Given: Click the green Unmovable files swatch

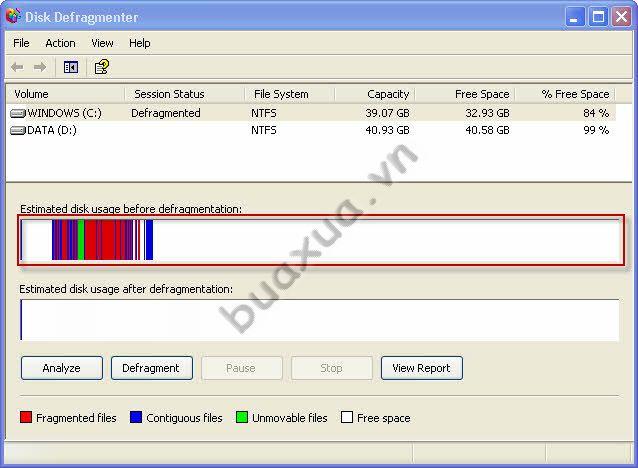Looking at the screenshot, I should 242,417.
